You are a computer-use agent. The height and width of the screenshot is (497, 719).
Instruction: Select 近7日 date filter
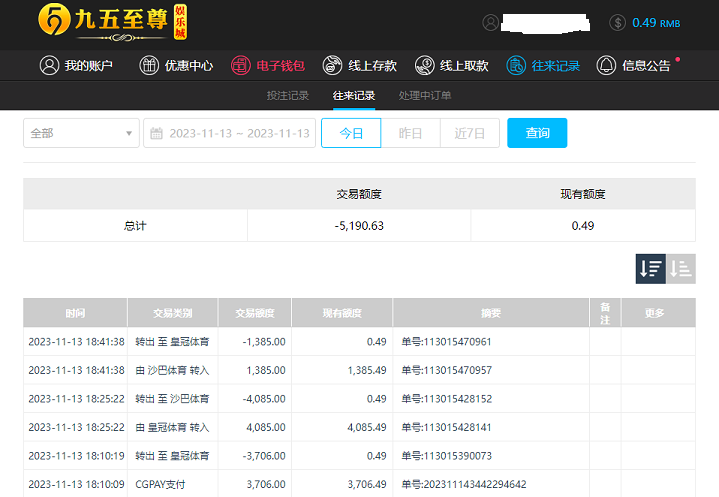[x=469, y=133]
